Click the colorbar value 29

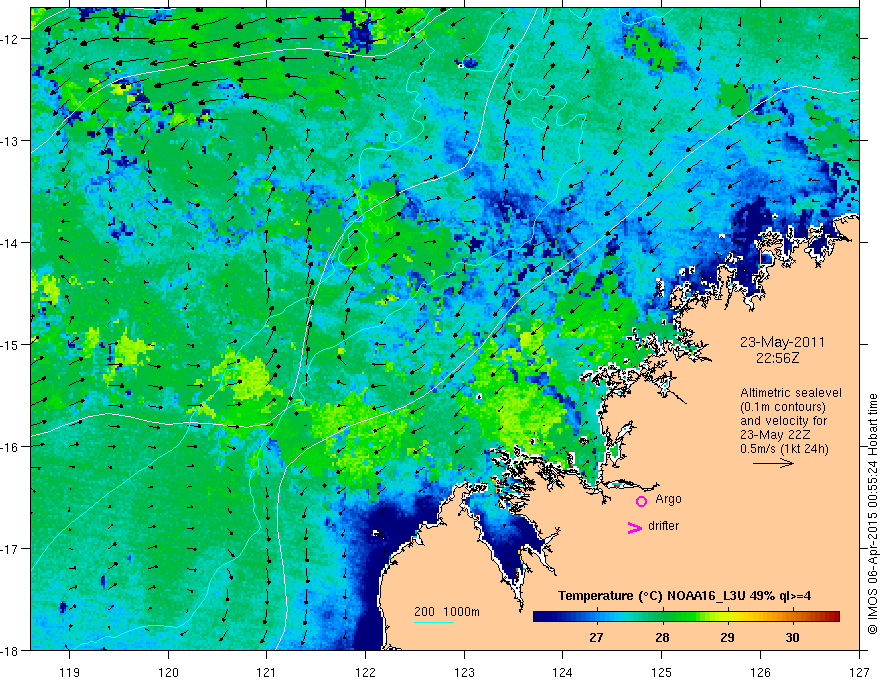point(727,637)
